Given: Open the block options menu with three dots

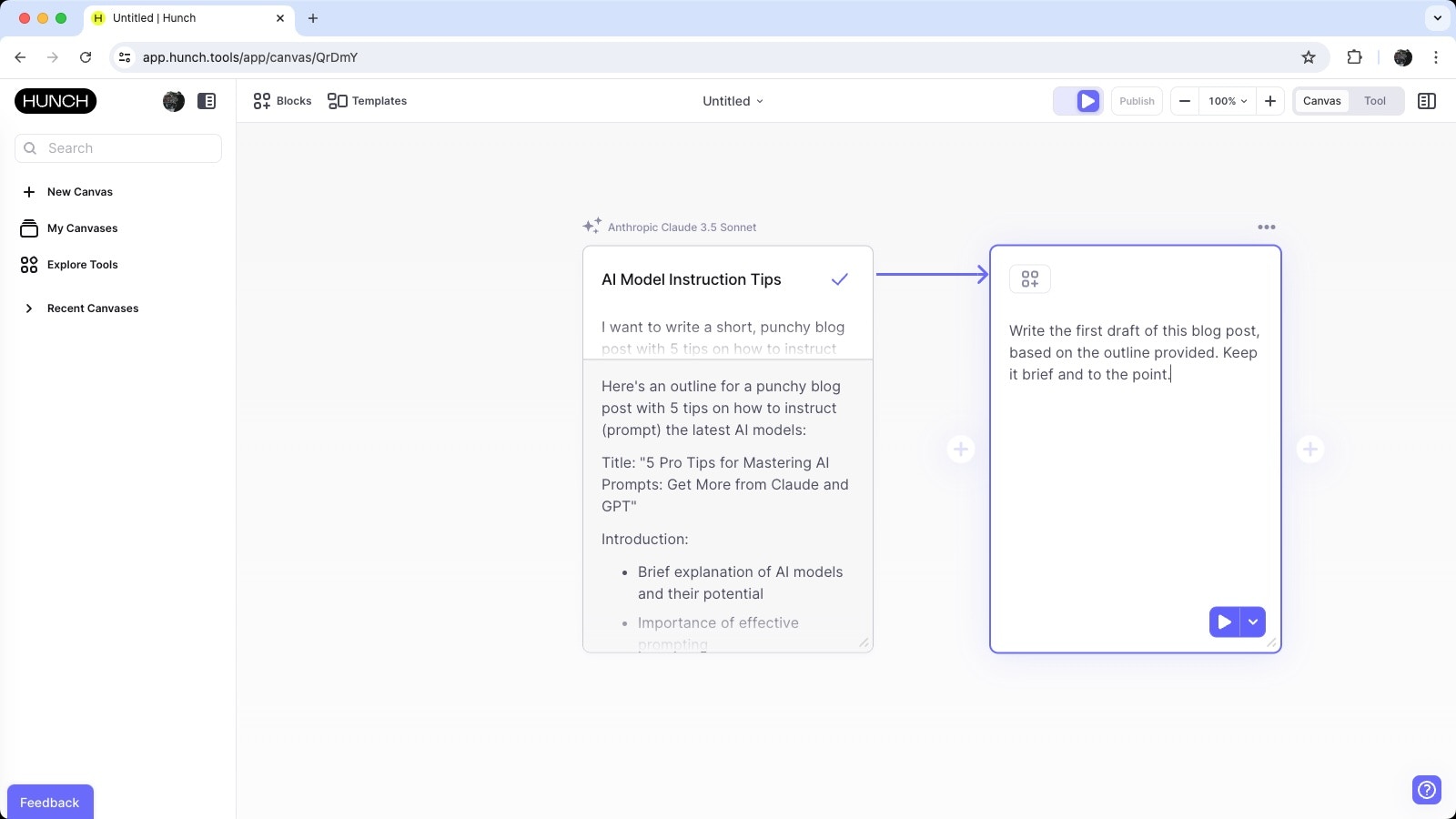Looking at the screenshot, I should pos(1266,227).
